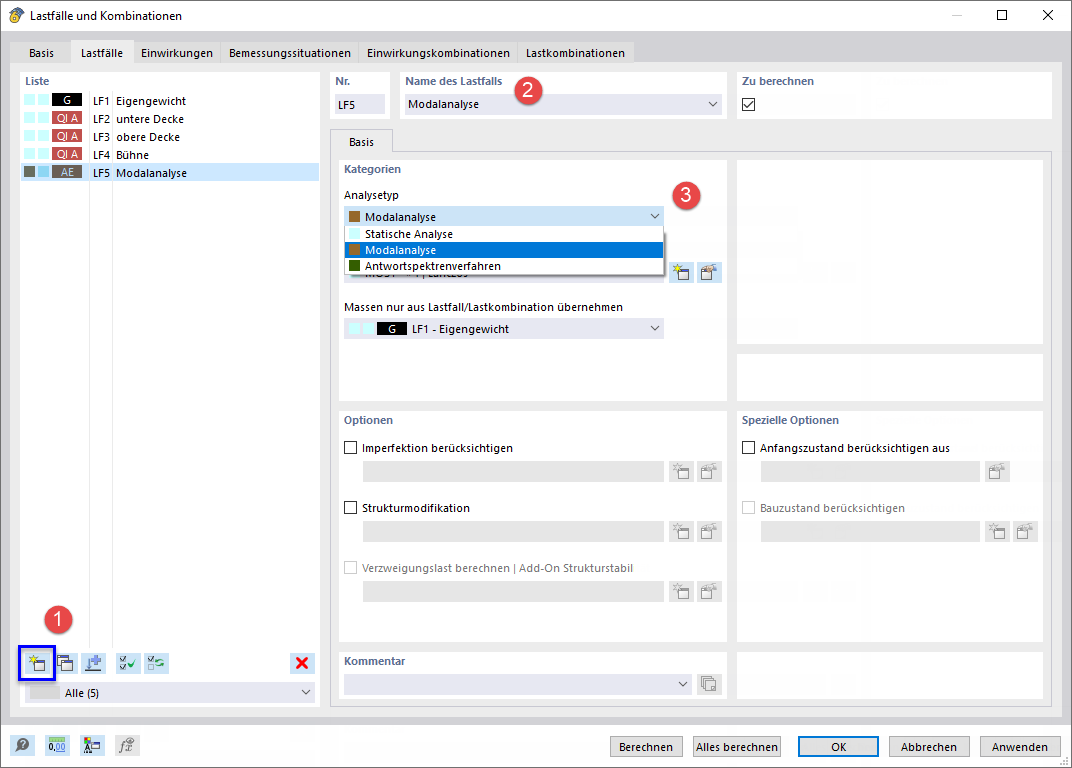Select LF2 untere Decke in list
The image size is (1072, 768).
click(x=170, y=118)
